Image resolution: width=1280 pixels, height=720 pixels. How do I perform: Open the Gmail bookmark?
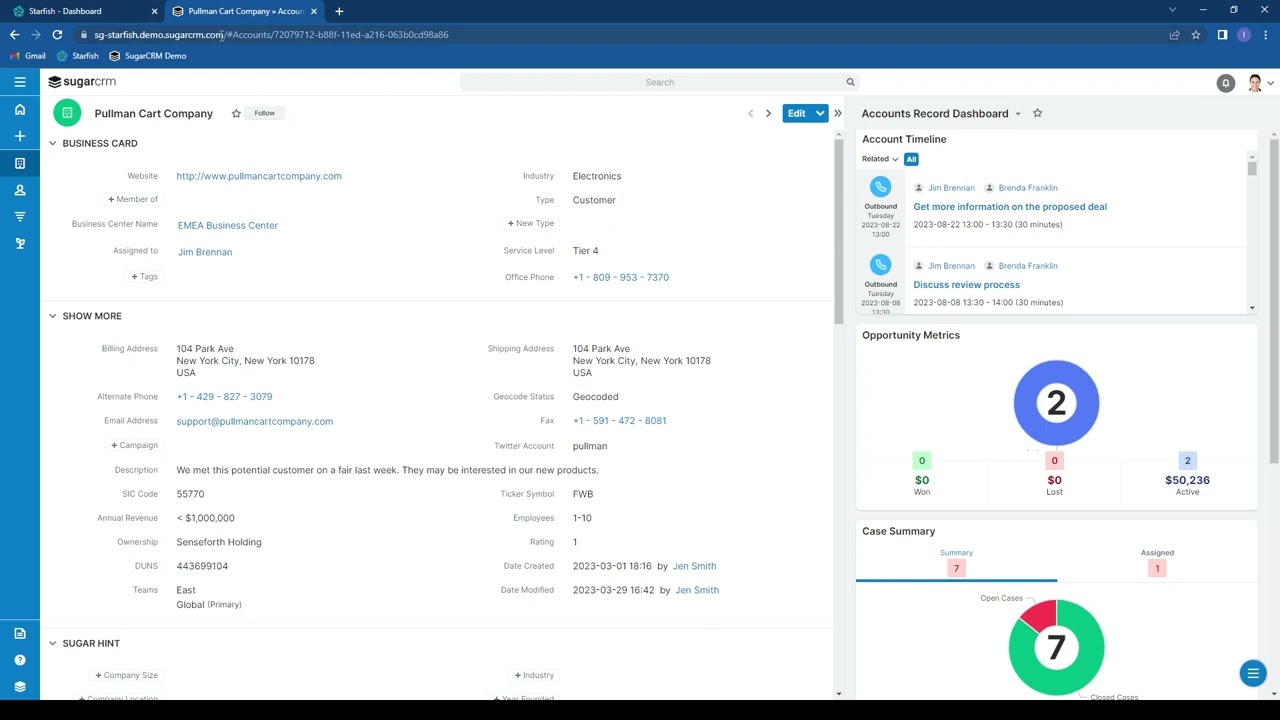click(28, 56)
